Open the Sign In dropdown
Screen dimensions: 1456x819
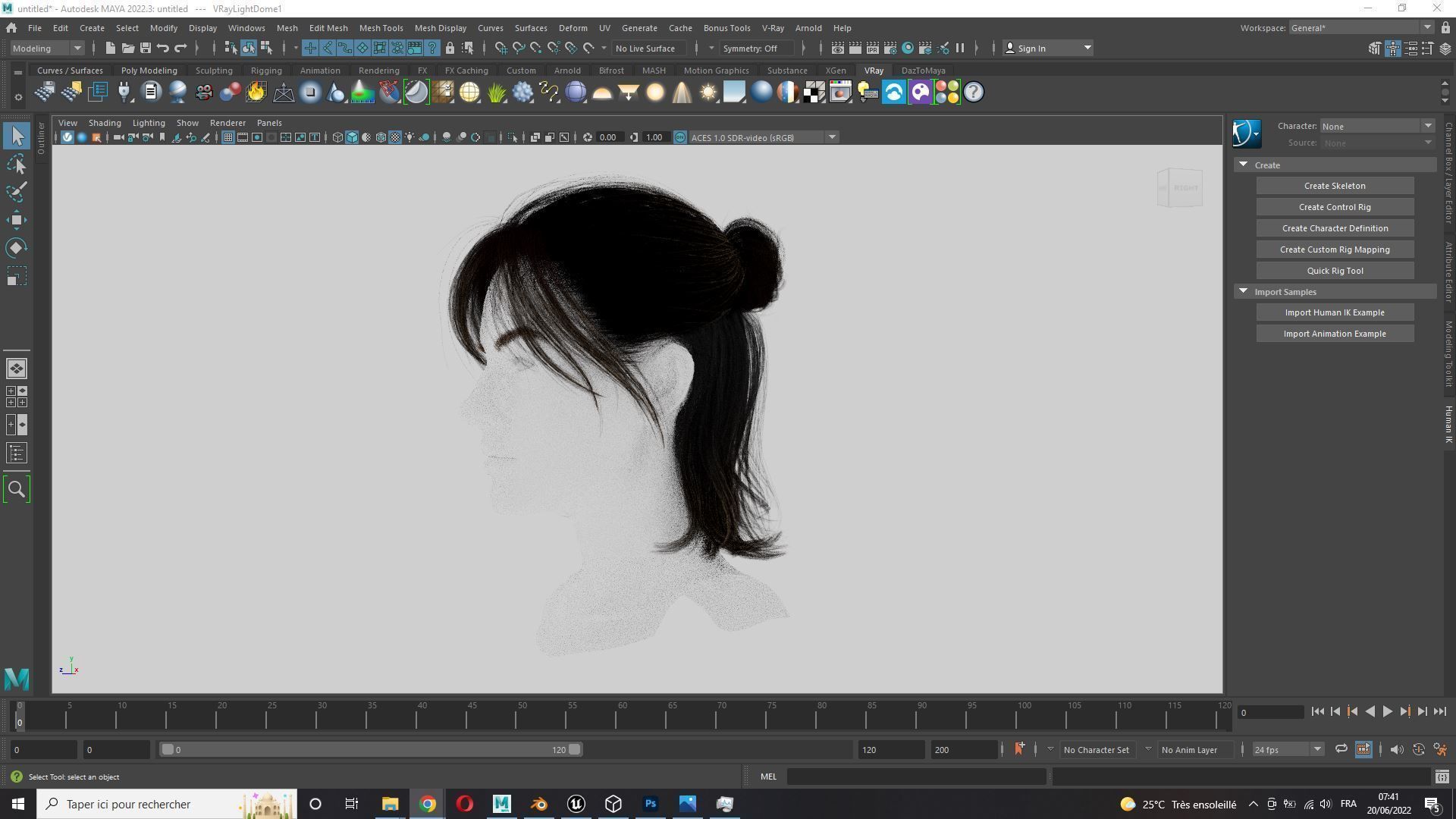[1048, 49]
